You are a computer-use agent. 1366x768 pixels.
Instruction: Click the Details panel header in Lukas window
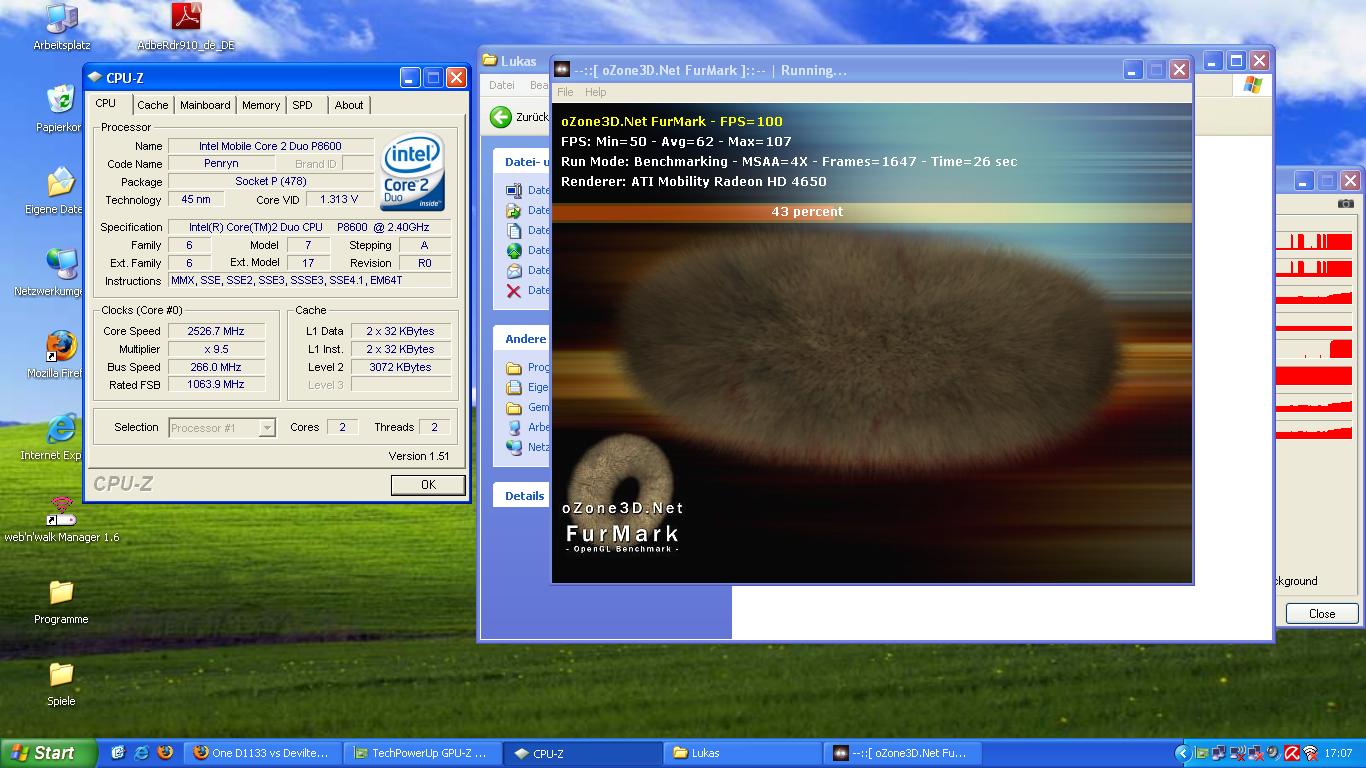(521, 495)
